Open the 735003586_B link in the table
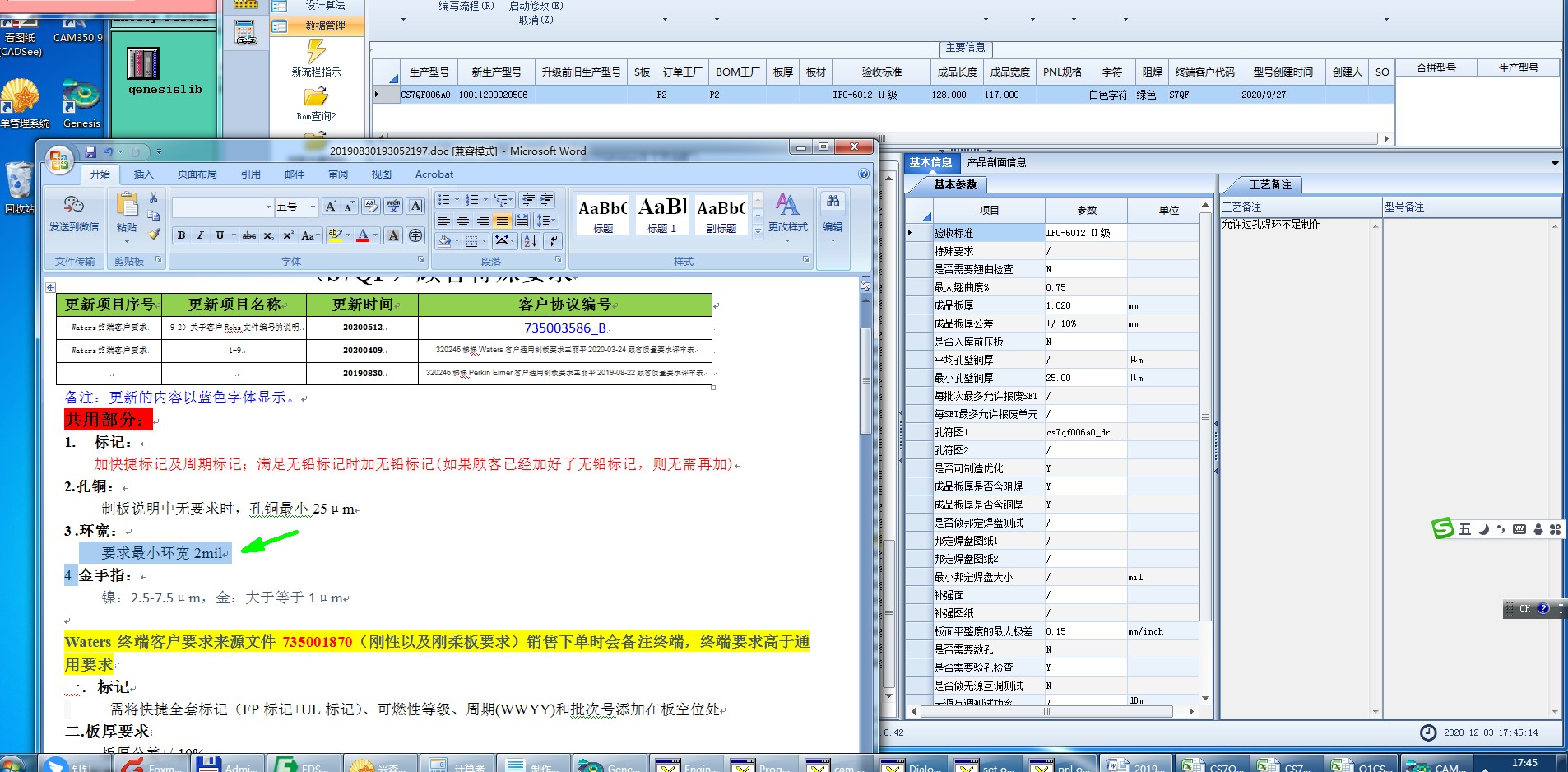Screen dimensions: 1568x772 point(565,328)
